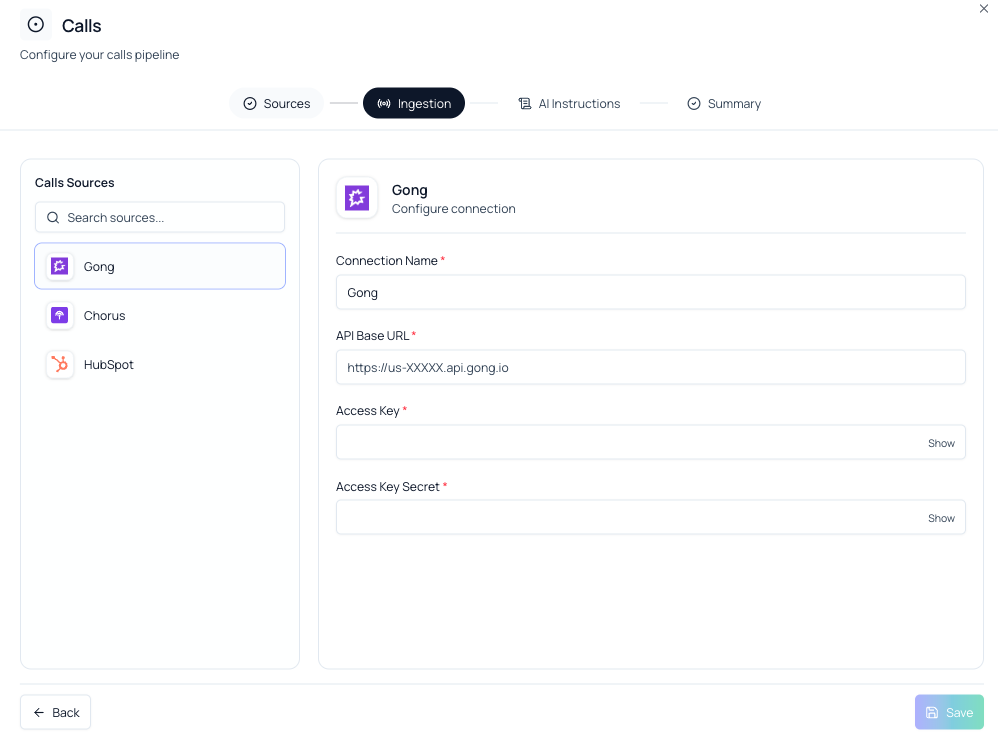Select the Ingestion step
The width and height of the screenshot is (998, 744).
(x=414, y=103)
